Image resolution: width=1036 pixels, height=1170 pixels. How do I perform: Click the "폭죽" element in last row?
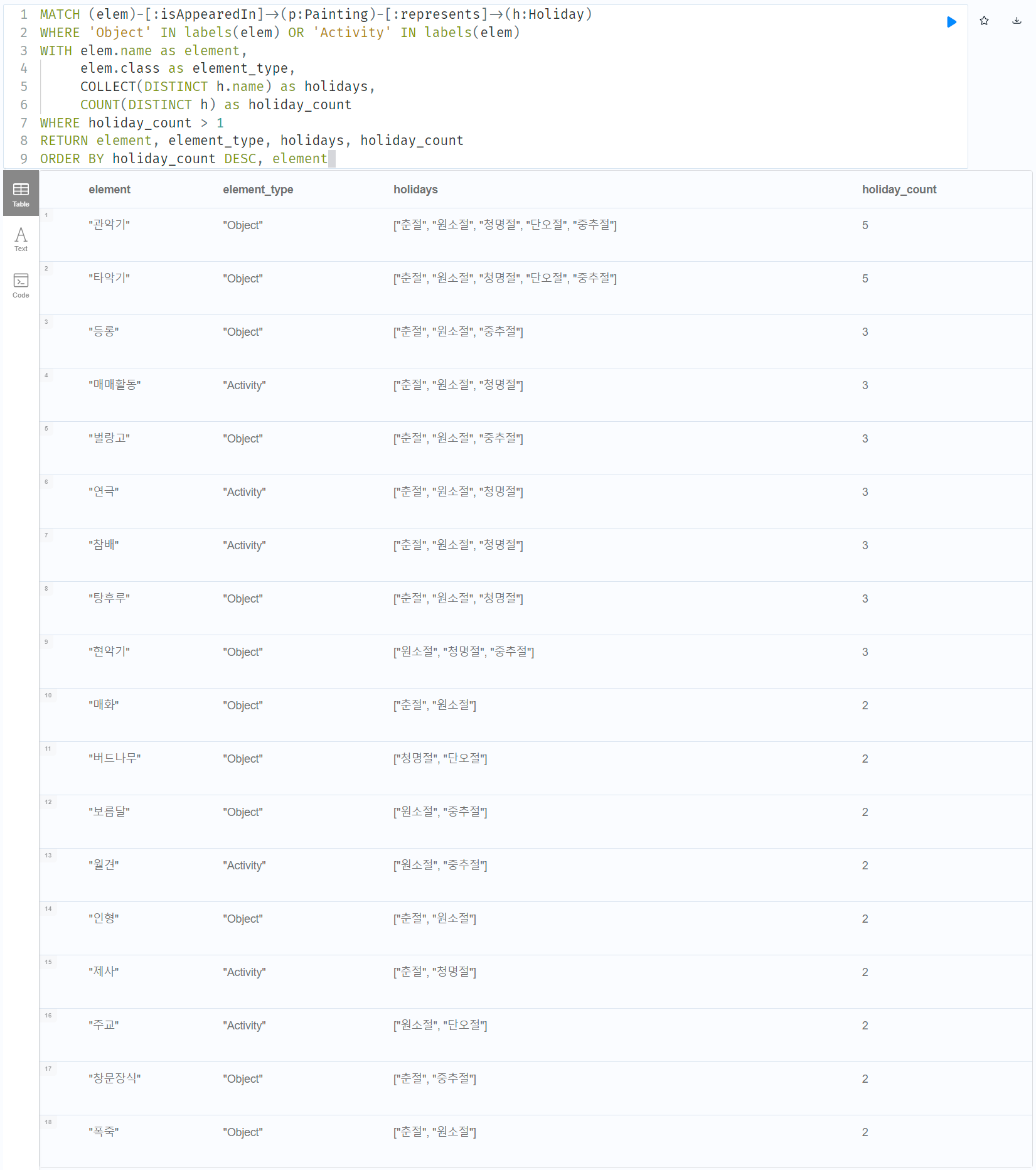pyautogui.click(x=104, y=1132)
